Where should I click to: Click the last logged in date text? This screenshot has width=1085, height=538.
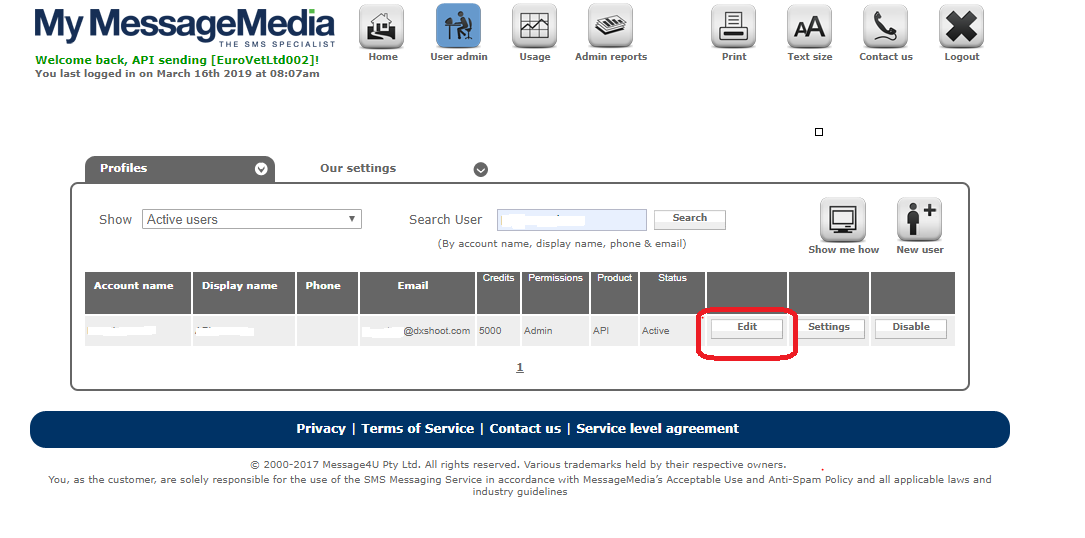tap(177, 73)
